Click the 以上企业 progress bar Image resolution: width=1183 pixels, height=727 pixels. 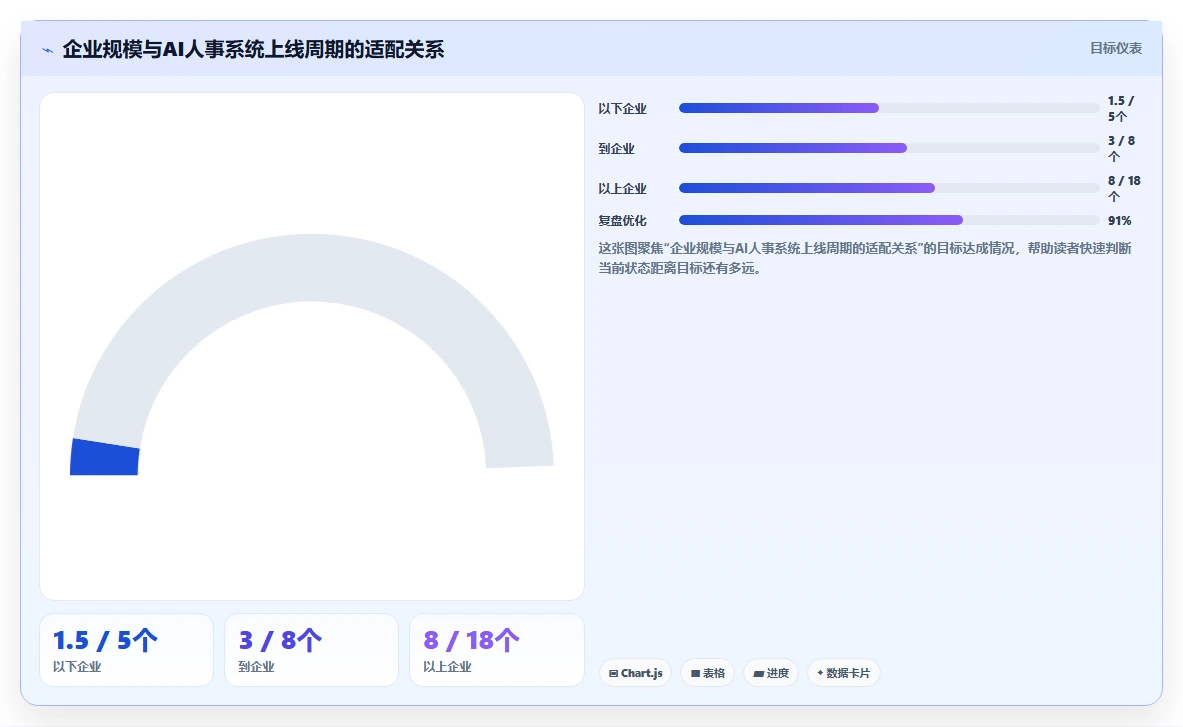pyautogui.click(x=889, y=188)
